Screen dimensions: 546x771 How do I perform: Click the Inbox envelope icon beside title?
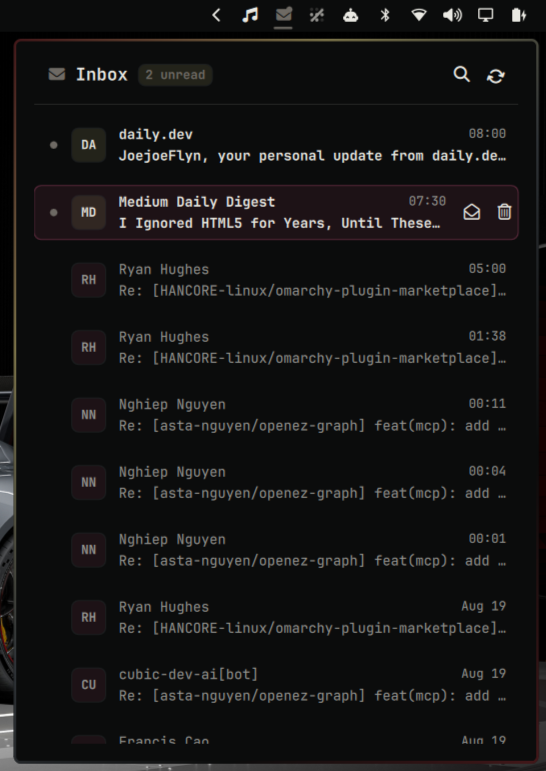(57, 74)
